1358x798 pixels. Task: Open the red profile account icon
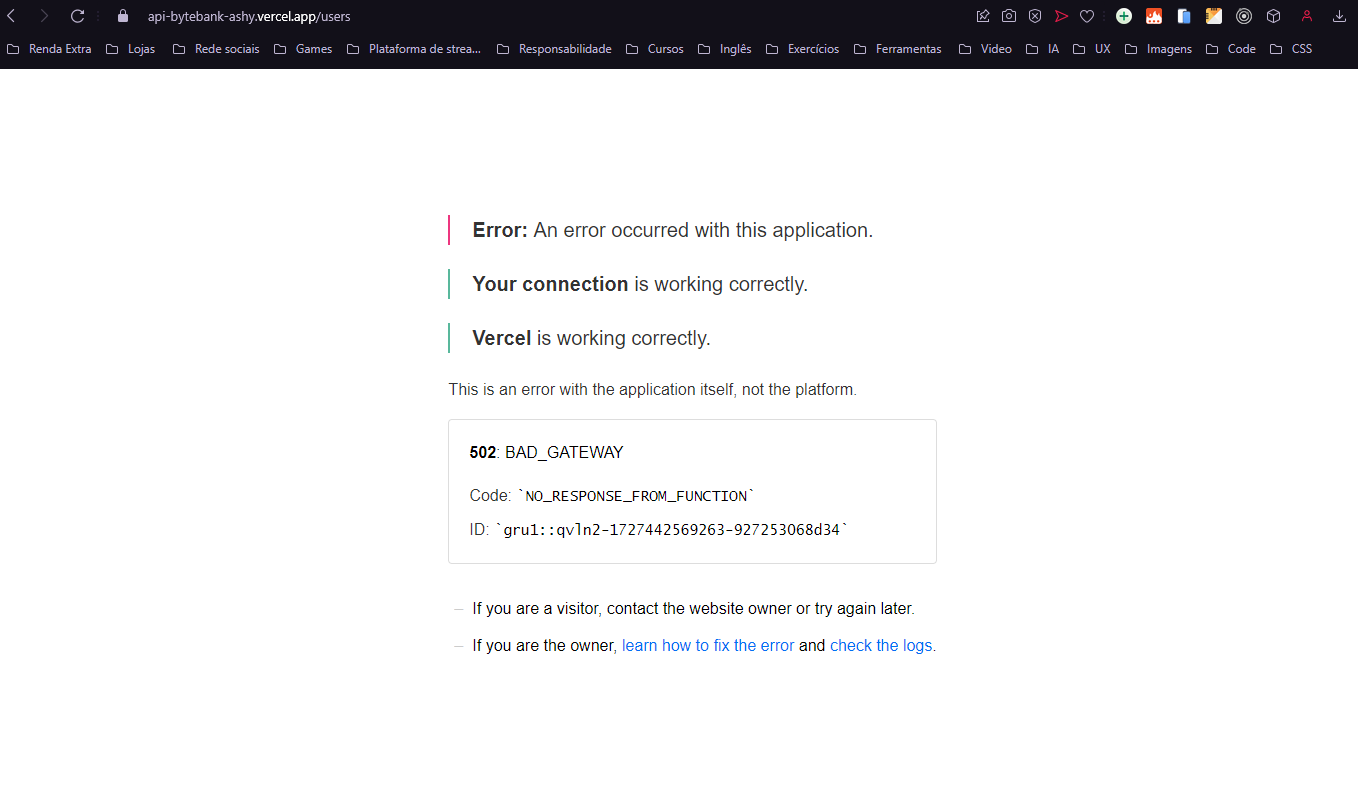[x=1306, y=16]
